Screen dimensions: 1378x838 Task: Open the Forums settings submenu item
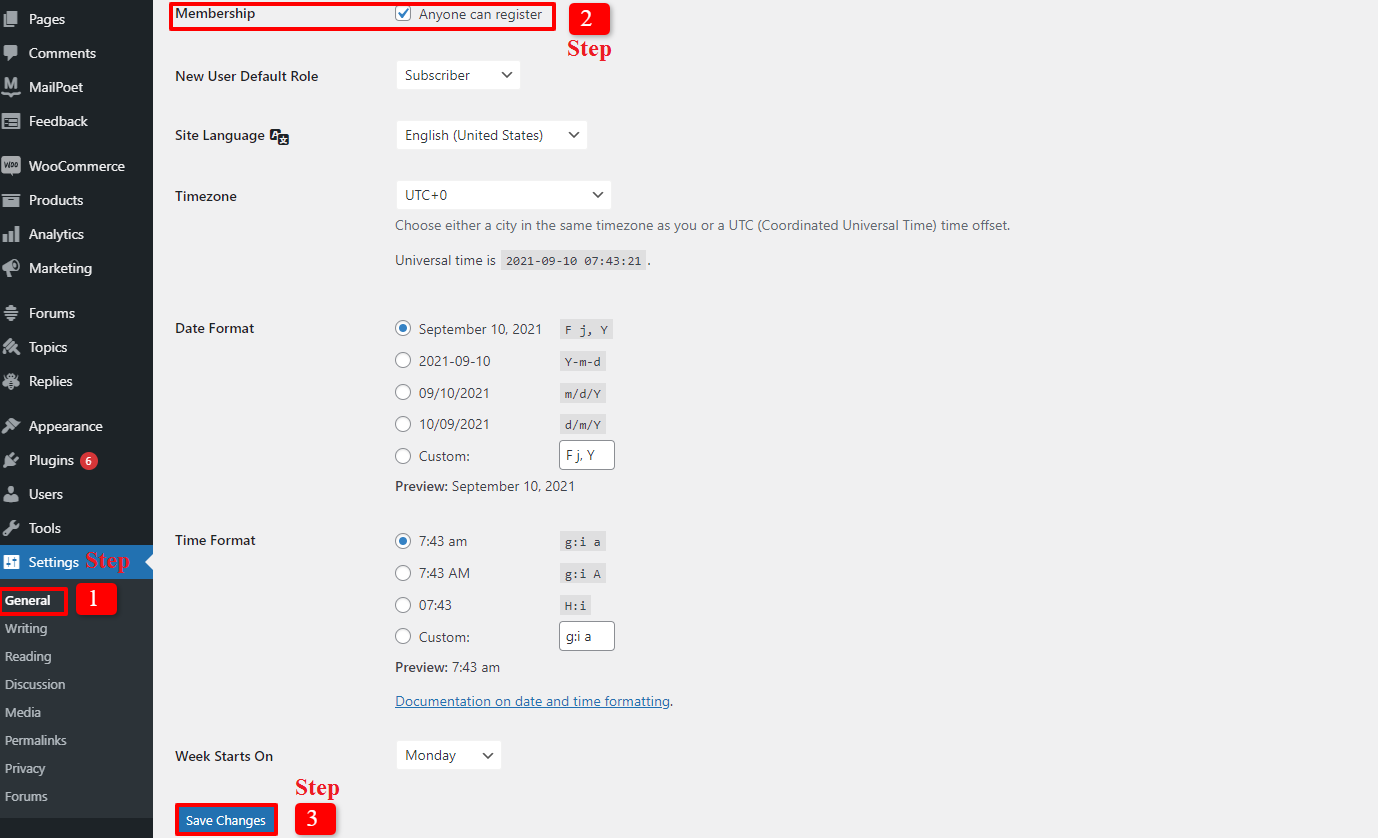click(x=26, y=797)
